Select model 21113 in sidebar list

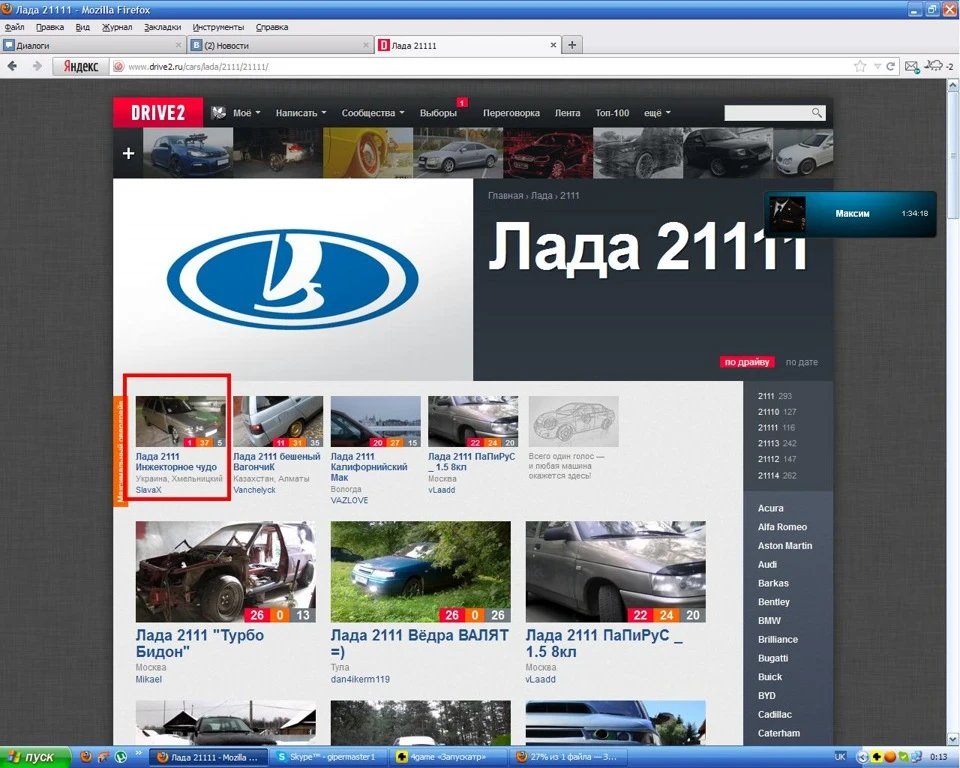768,443
